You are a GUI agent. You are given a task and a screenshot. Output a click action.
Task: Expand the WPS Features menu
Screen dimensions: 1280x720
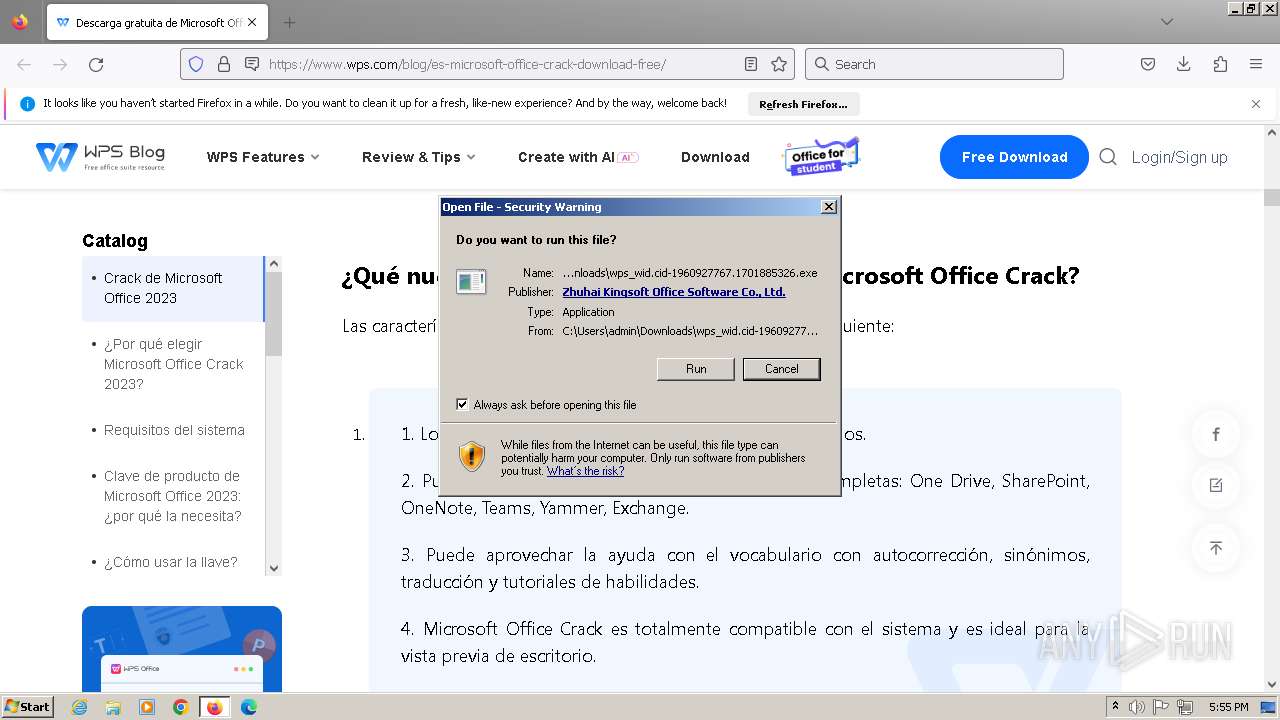coord(263,157)
